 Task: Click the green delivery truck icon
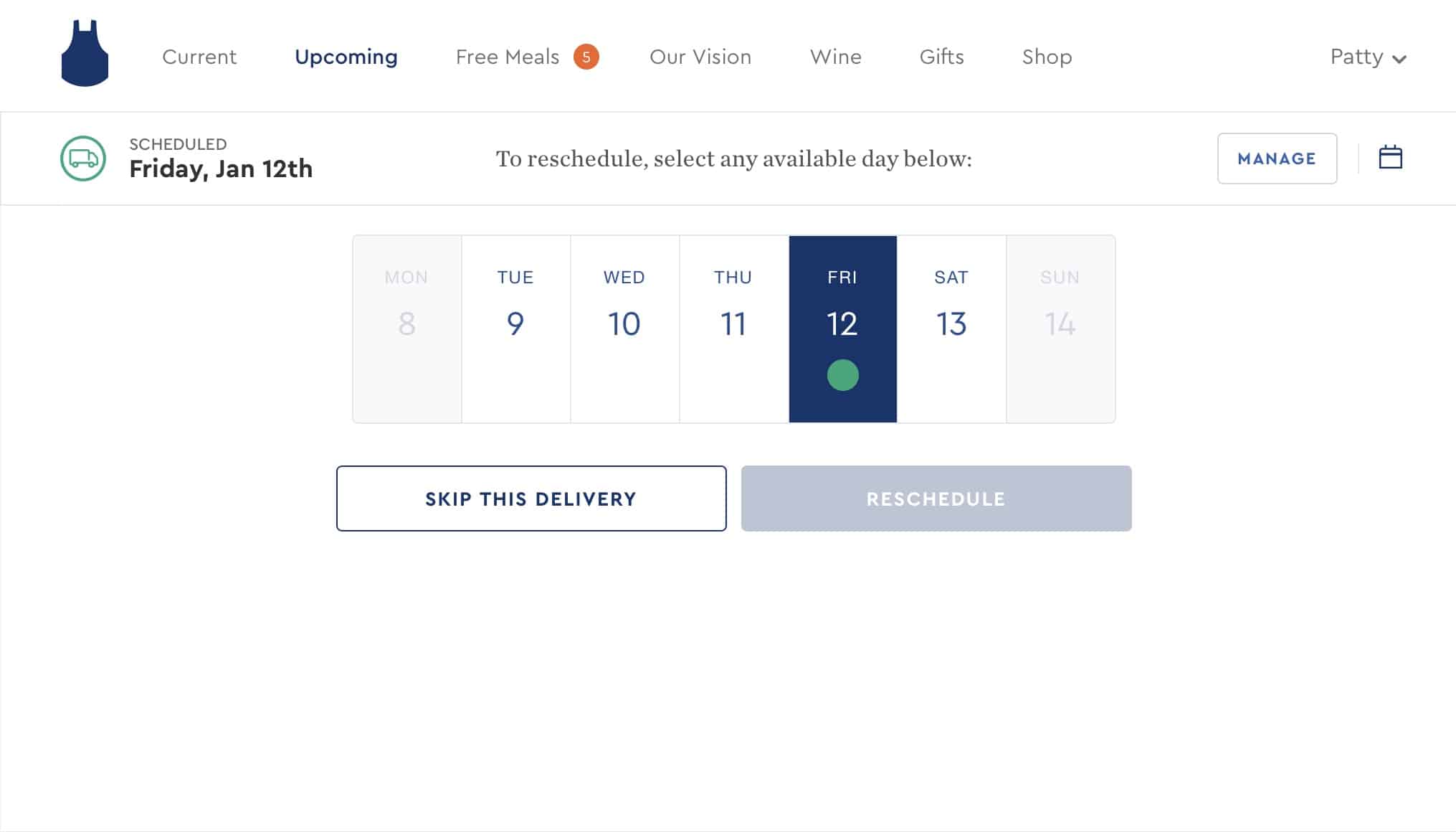click(x=83, y=159)
